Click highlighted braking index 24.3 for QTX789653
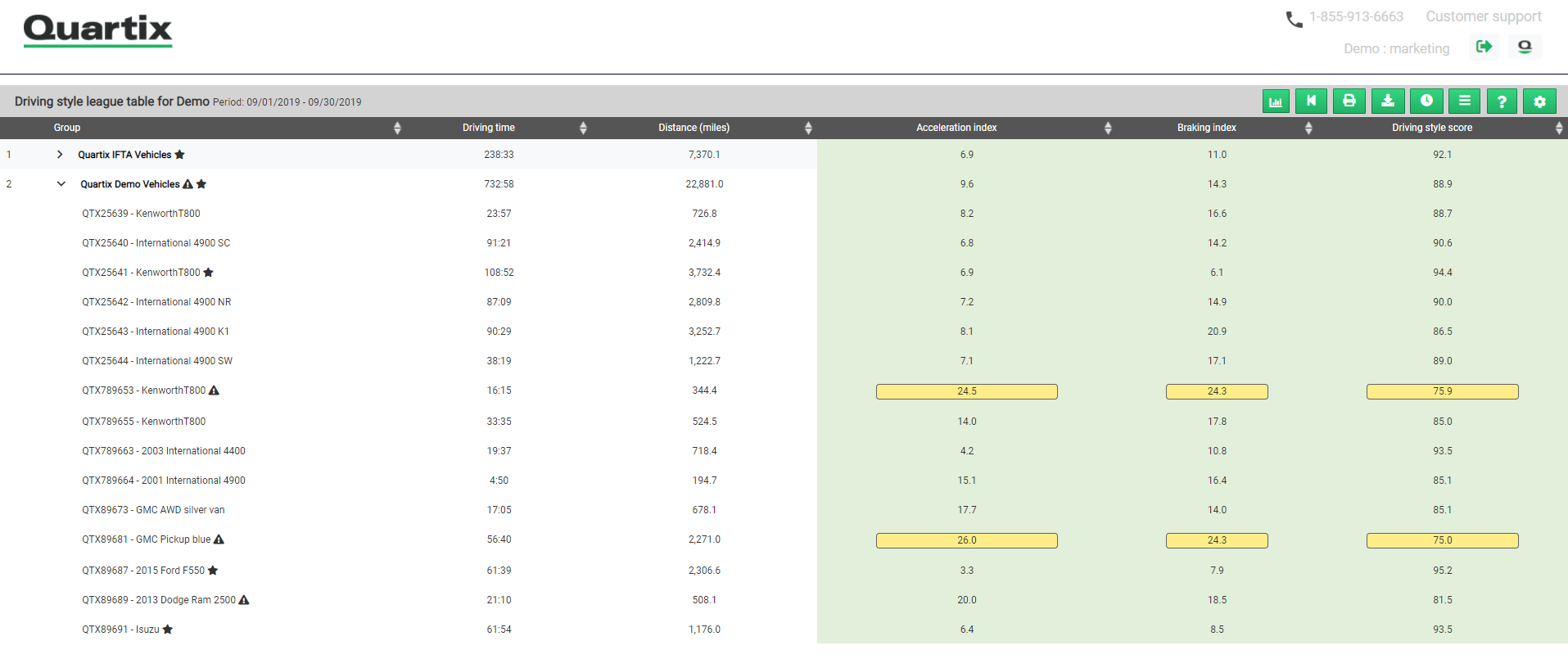The height and width of the screenshot is (659, 1568). [x=1217, y=391]
